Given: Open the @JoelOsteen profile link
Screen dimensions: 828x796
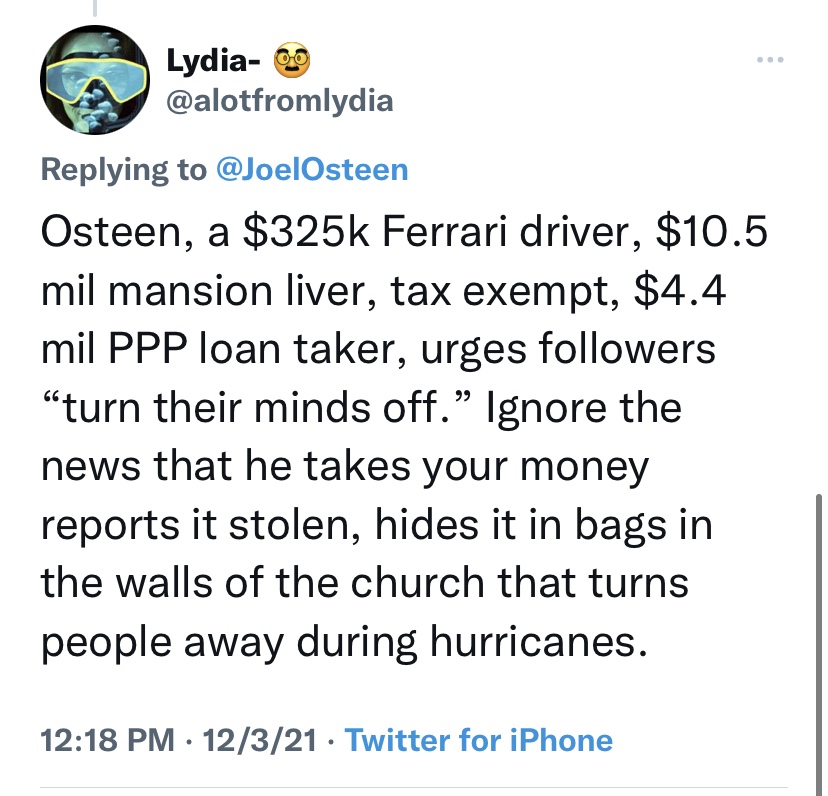Looking at the screenshot, I should [312, 169].
